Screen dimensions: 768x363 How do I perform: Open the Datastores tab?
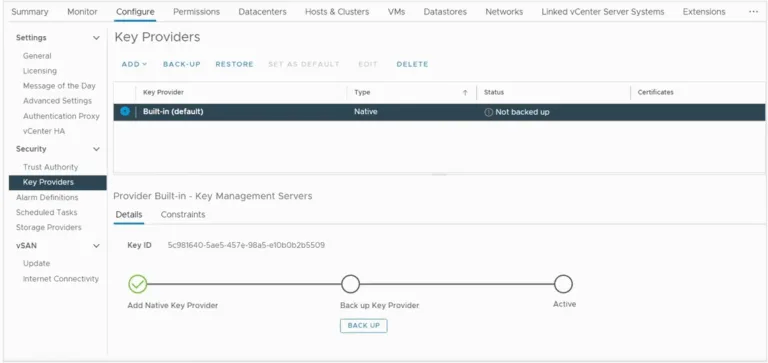click(445, 12)
